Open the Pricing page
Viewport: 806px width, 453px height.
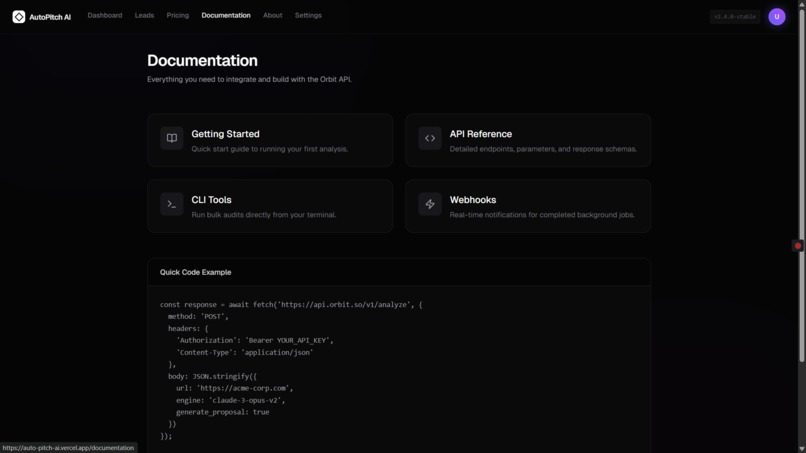coord(178,15)
